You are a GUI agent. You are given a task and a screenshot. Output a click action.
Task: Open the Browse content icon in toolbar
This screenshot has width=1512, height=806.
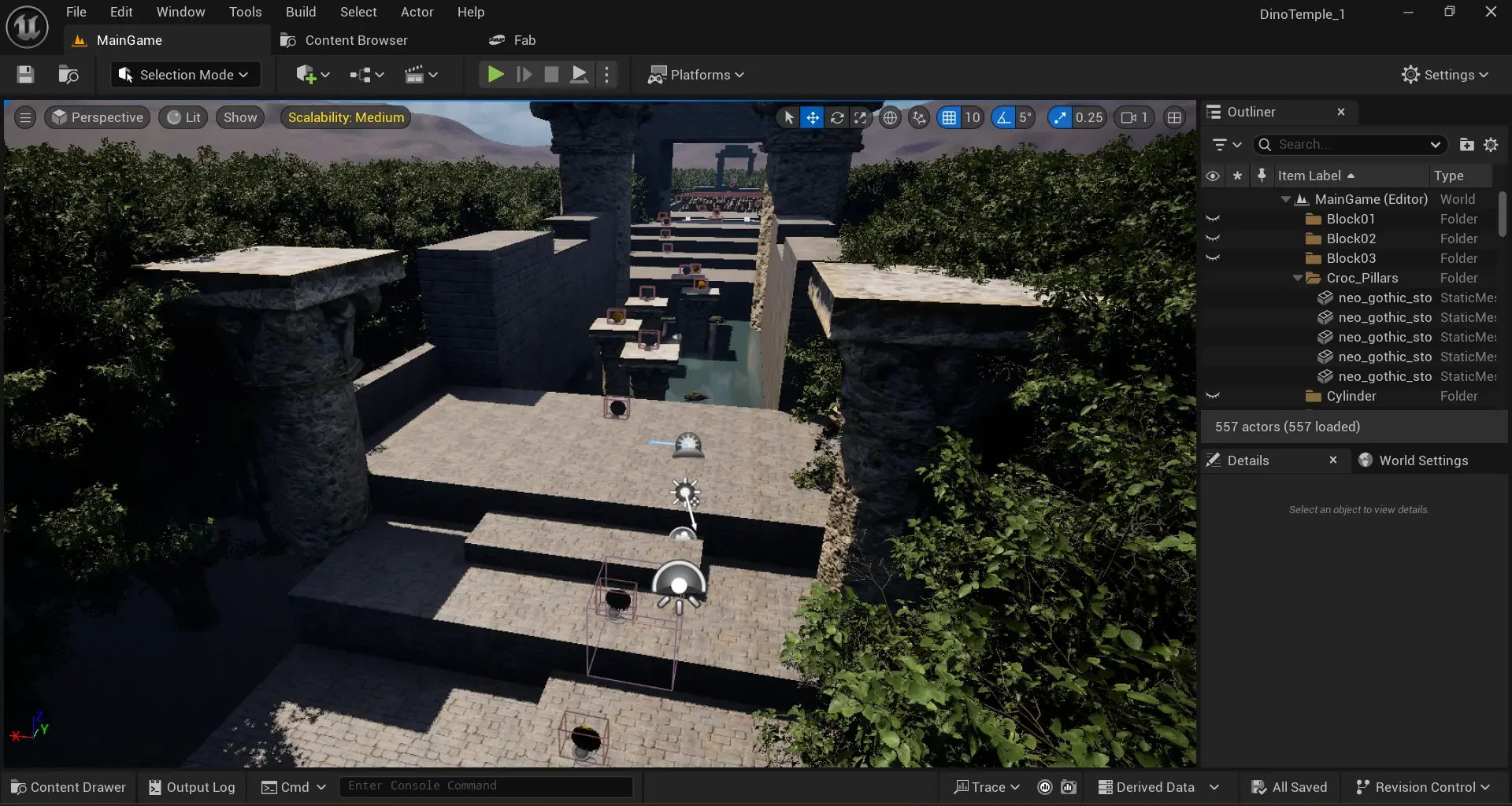coord(69,75)
